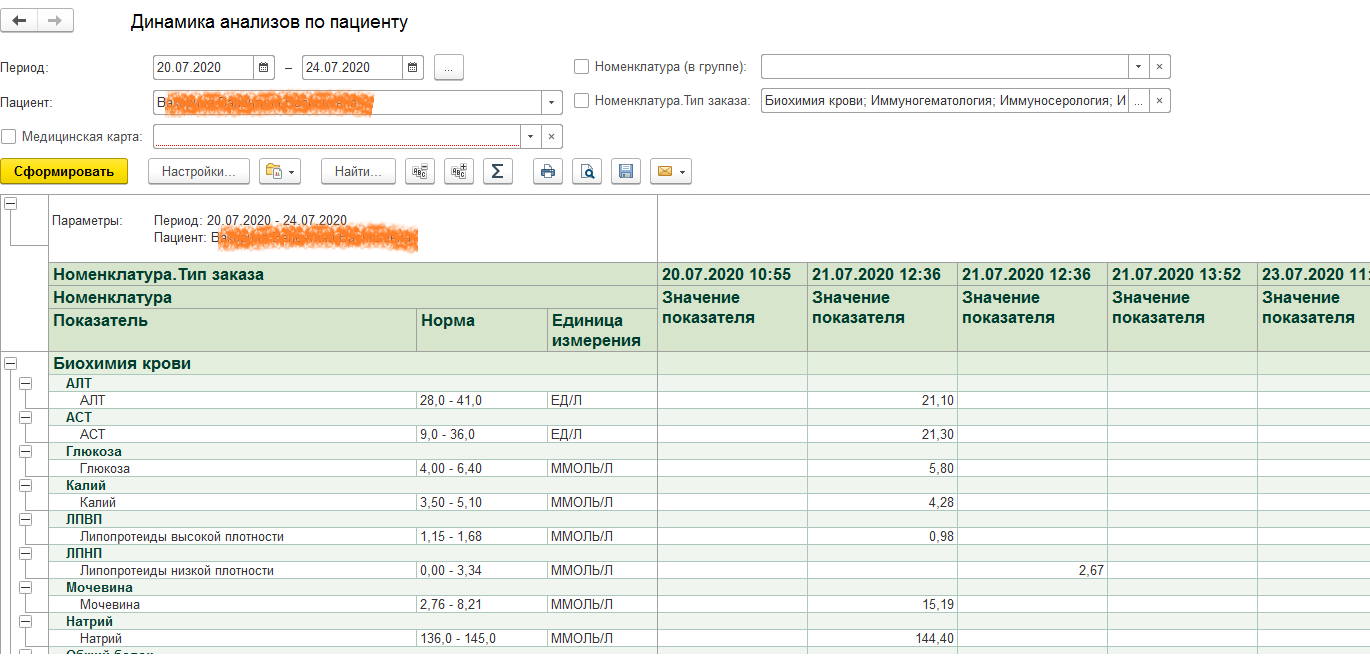Open calendar for period start date
The image size is (1370, 659).
pos(264,68)
